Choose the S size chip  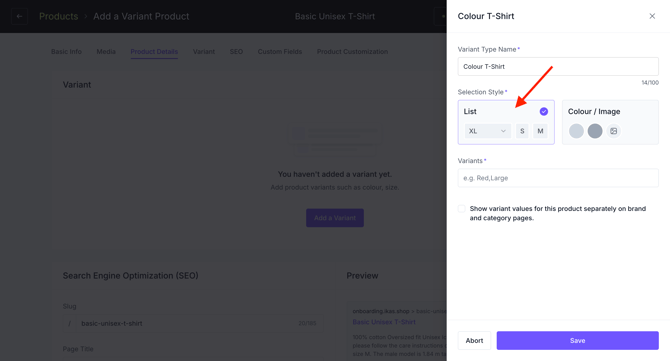(x=522, y=131)
